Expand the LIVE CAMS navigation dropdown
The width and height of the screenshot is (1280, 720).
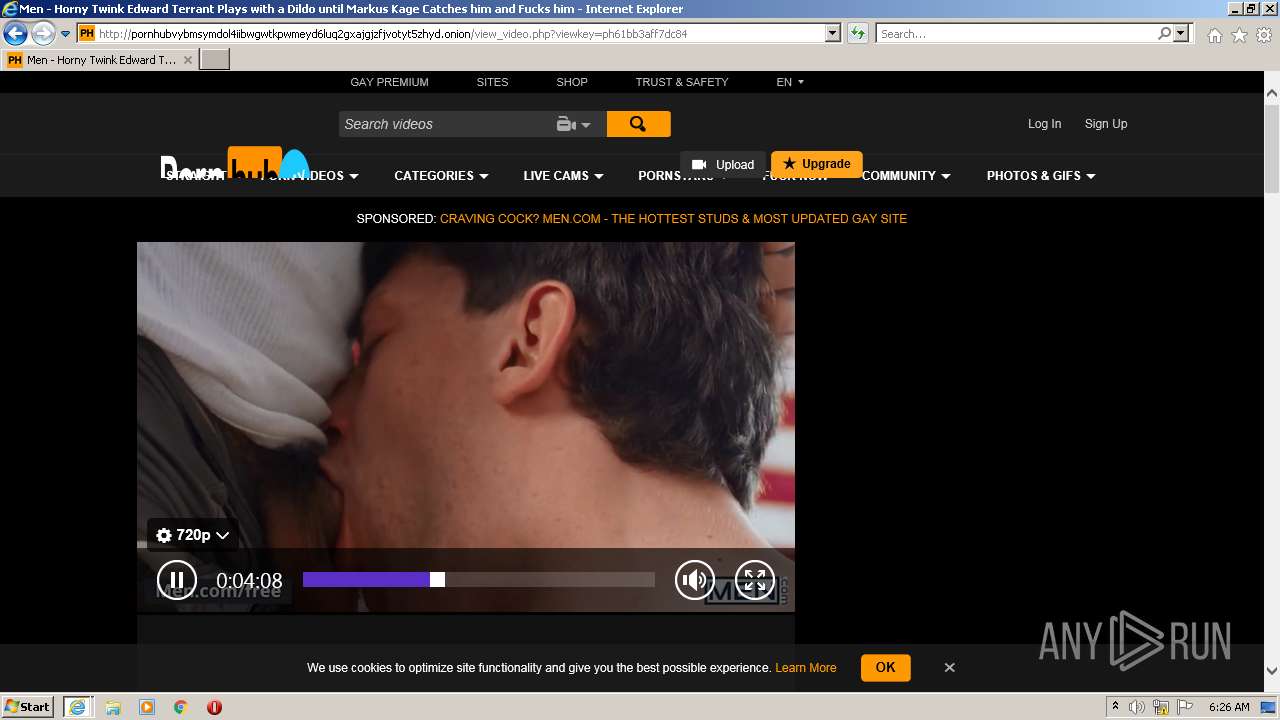[563, 176]
